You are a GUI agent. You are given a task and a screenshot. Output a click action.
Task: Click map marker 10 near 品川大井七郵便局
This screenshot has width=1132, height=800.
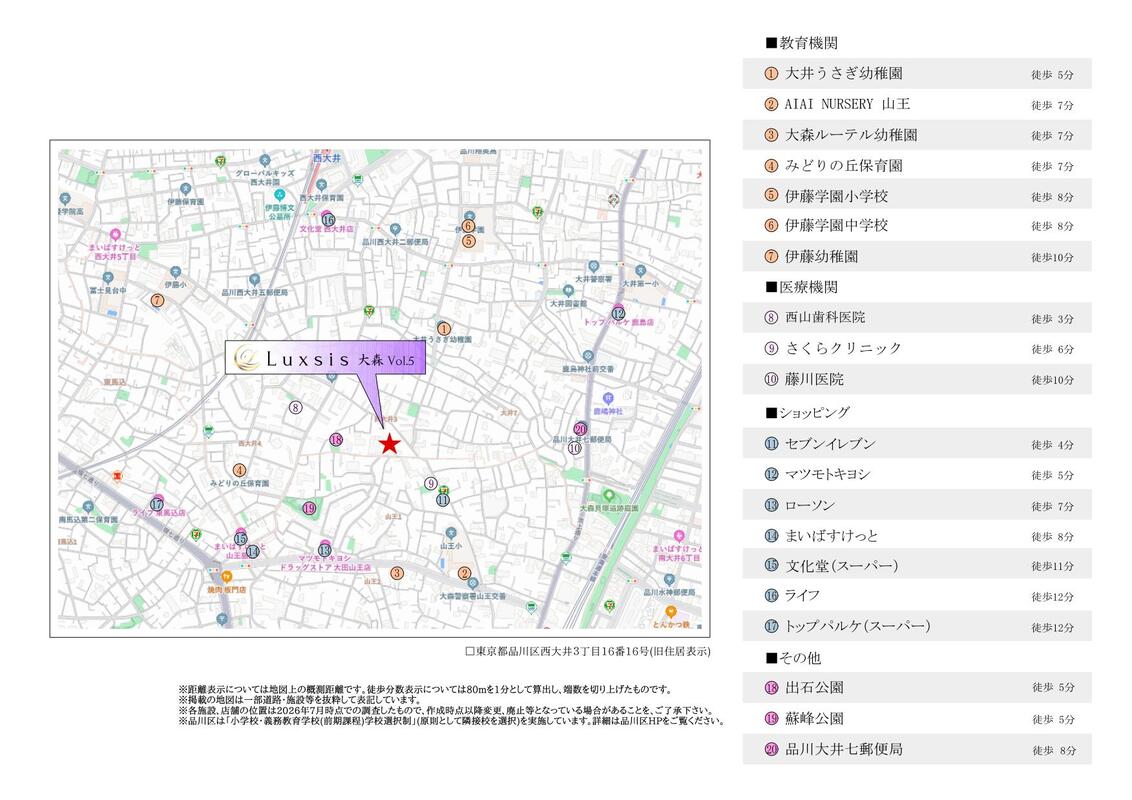click(575, 448)
